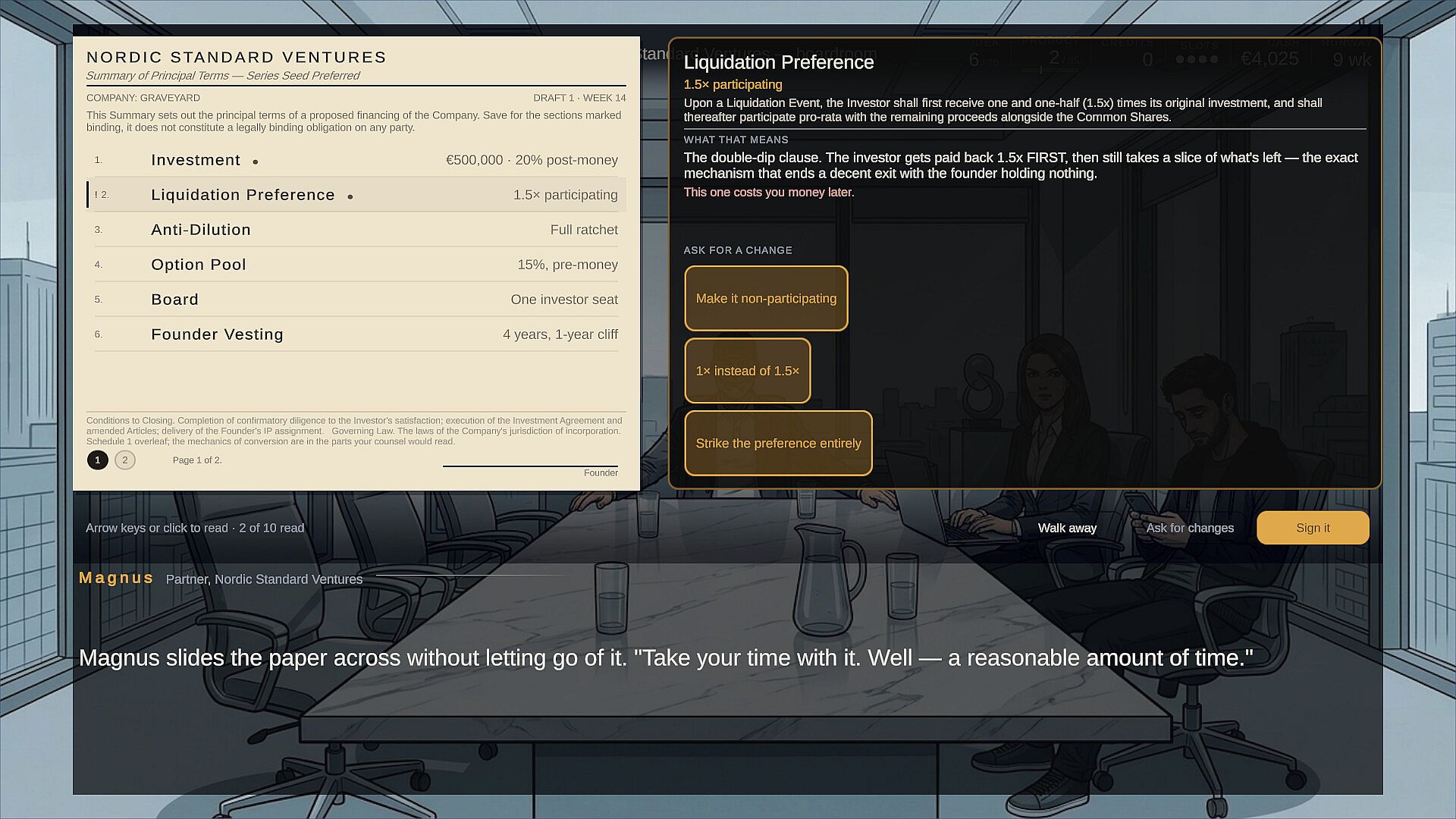This screenshot has width=1456, height=819.
Task: Sign the term sheet
Action: point(1313,528)
